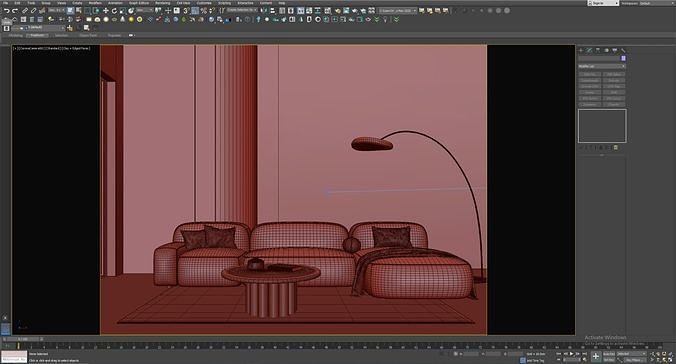Open the Rendered Frame Window

tap(346, 10)
